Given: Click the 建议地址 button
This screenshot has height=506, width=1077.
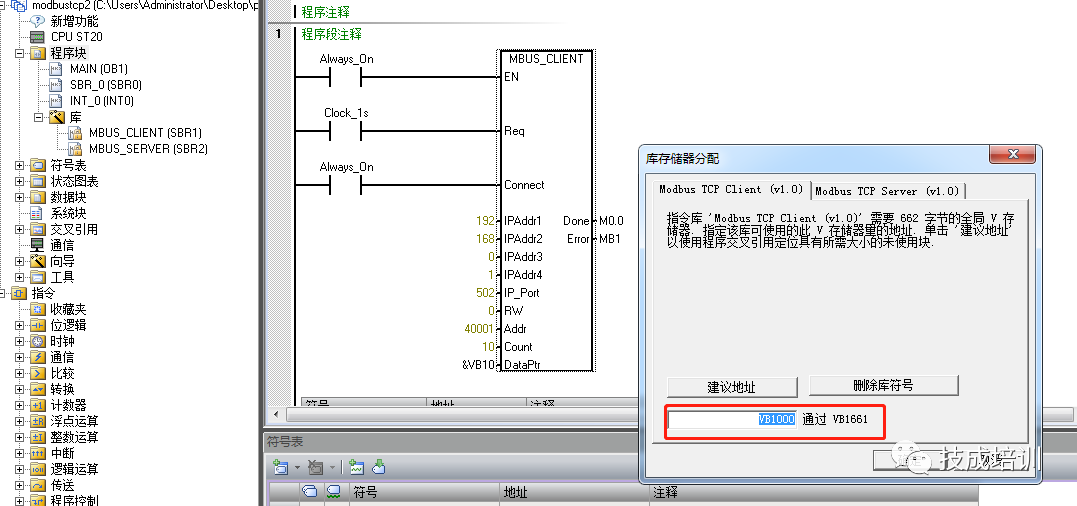Looking at the screenshot, I should 732,387.
